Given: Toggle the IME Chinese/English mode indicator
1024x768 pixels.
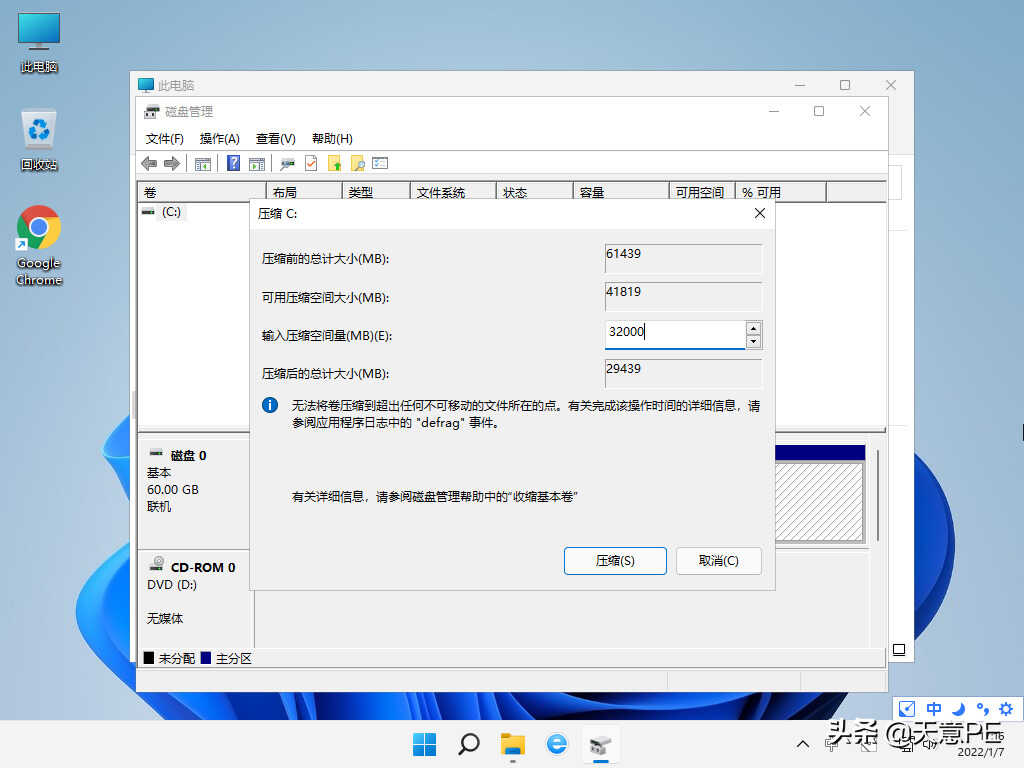Looking at the screenshot, I should coord(934,709).
